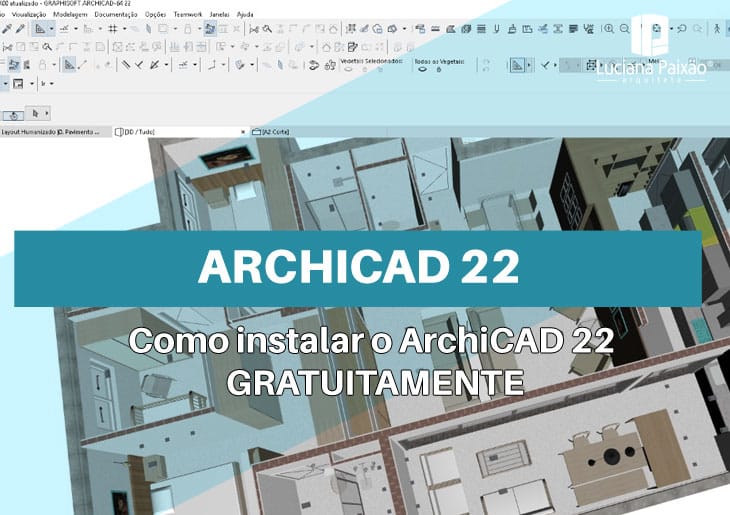
Task: Click scissors icon in second toolbar row
Action: (7, 47)
